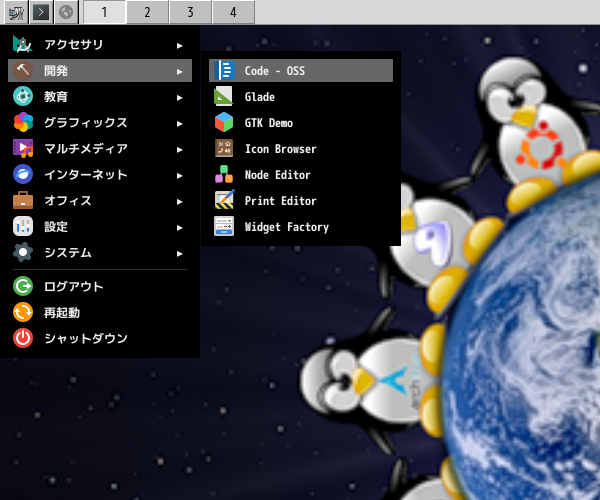Expand the アクセサリ submenu arrow

tap(179, 46)
